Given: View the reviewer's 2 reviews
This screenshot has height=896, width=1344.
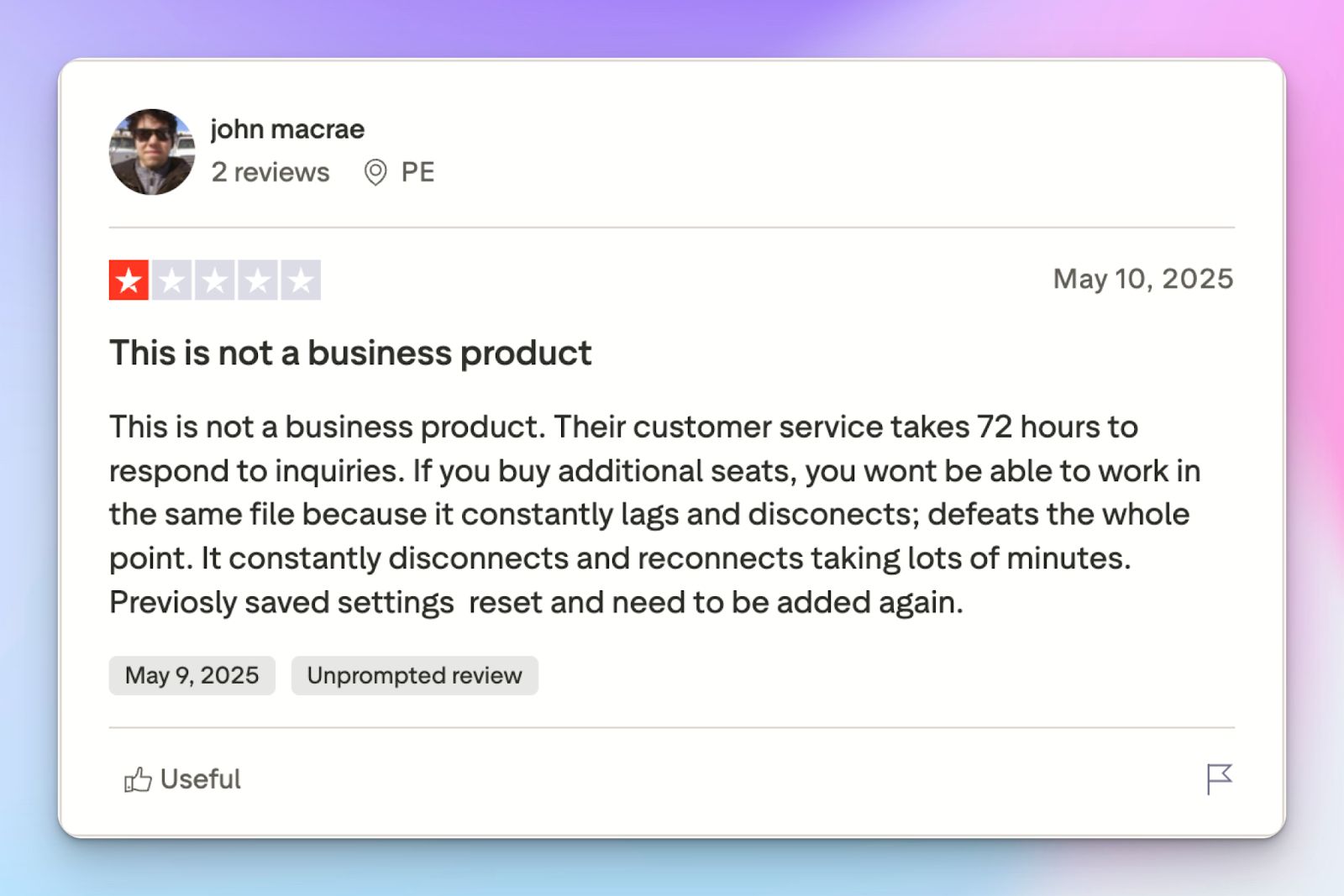Looking at the screenshot, I should pos(270,172).
